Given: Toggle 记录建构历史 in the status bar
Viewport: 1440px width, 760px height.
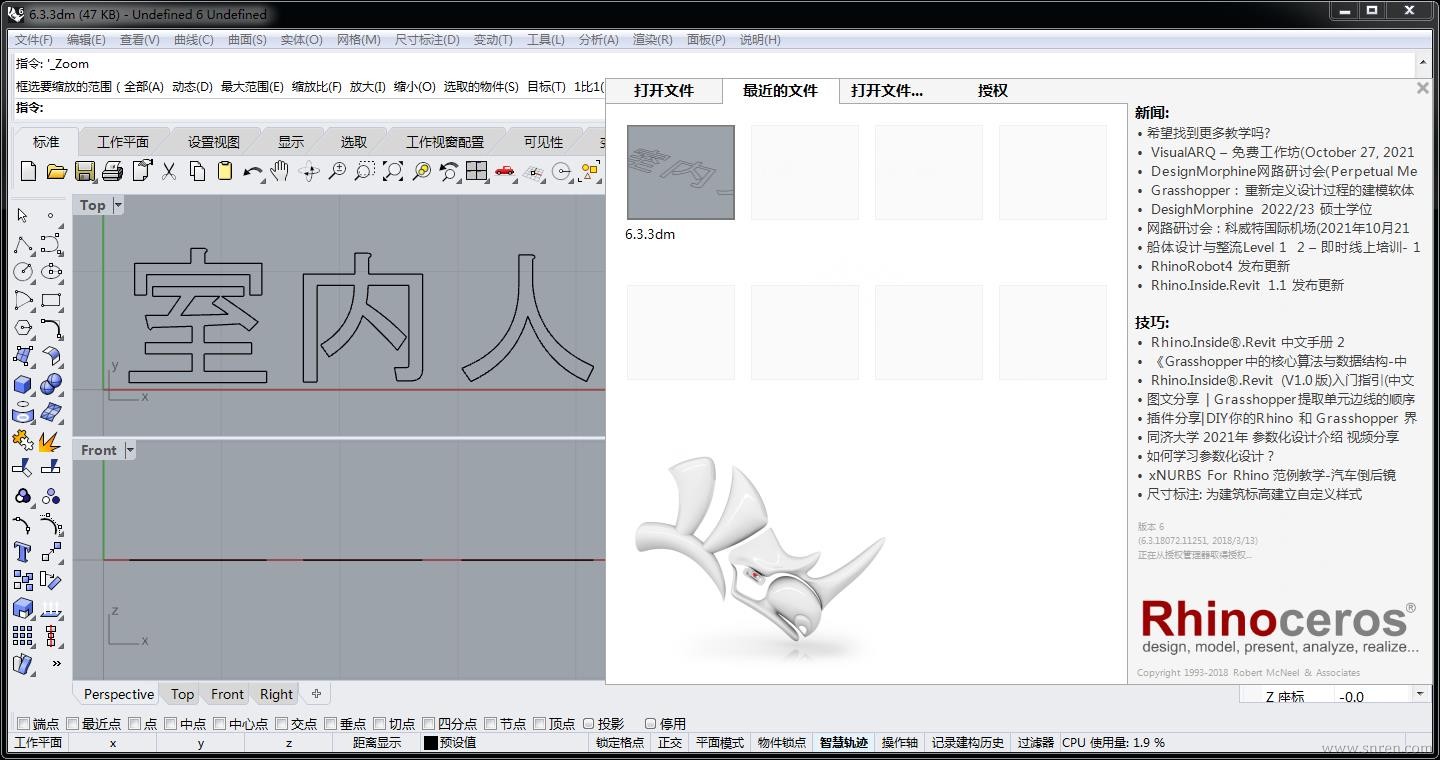Looking at the screenshot, I should click(967, 742).
